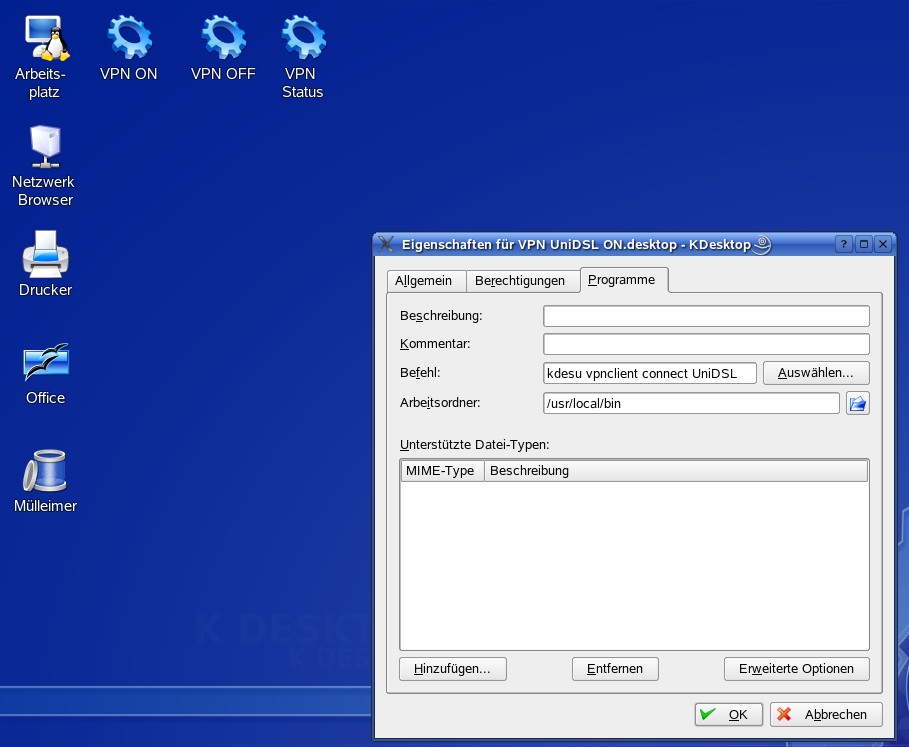The height and width of the screenshot is (747, 909).
Task: Switch to the Berechtigungen tab
Action: coord(522,281)
